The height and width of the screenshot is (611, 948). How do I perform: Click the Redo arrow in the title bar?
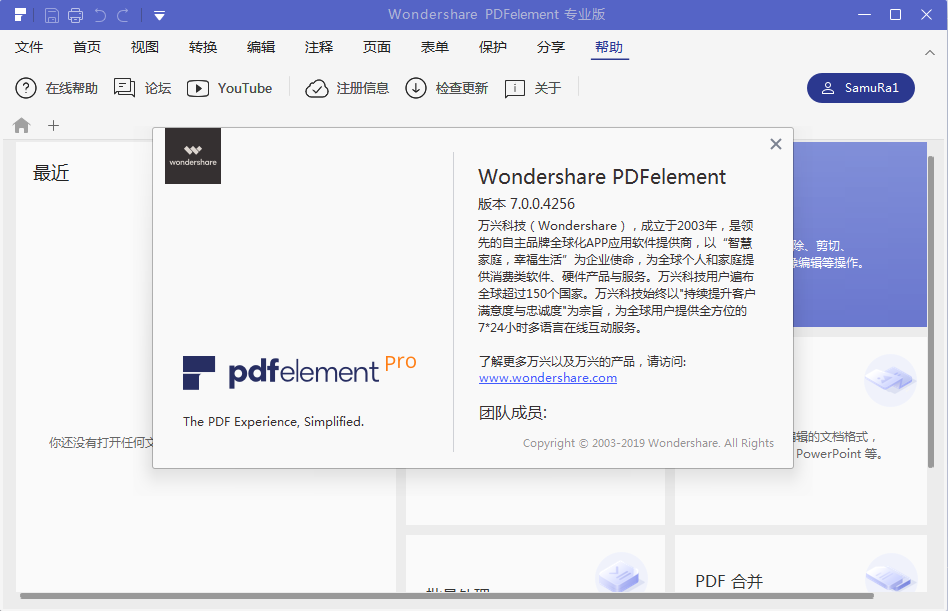[x=124, y=14]
